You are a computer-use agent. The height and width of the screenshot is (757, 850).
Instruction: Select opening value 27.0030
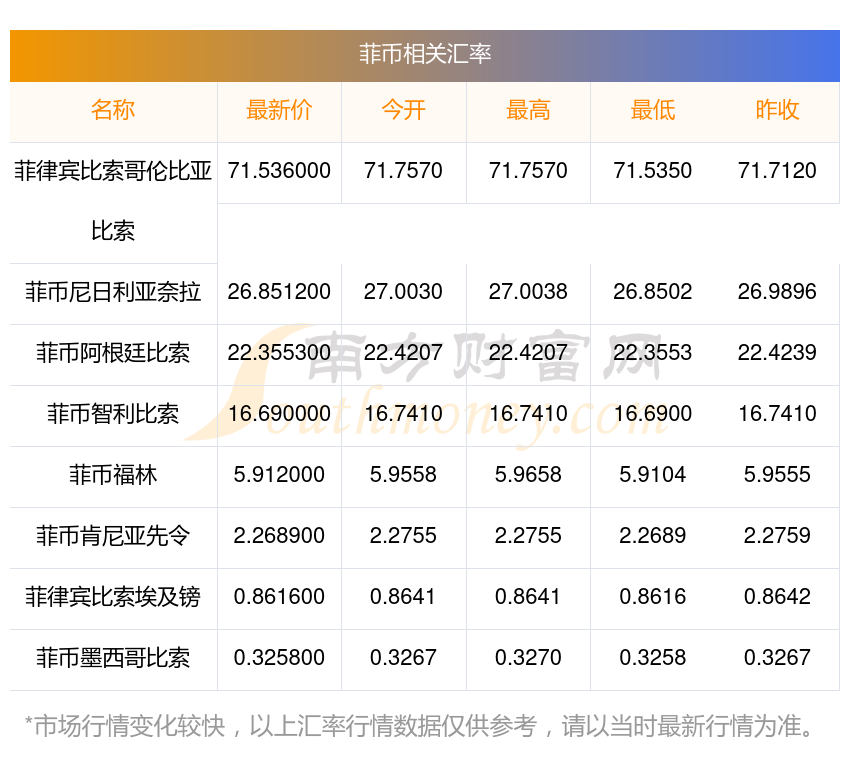point(403,292)
